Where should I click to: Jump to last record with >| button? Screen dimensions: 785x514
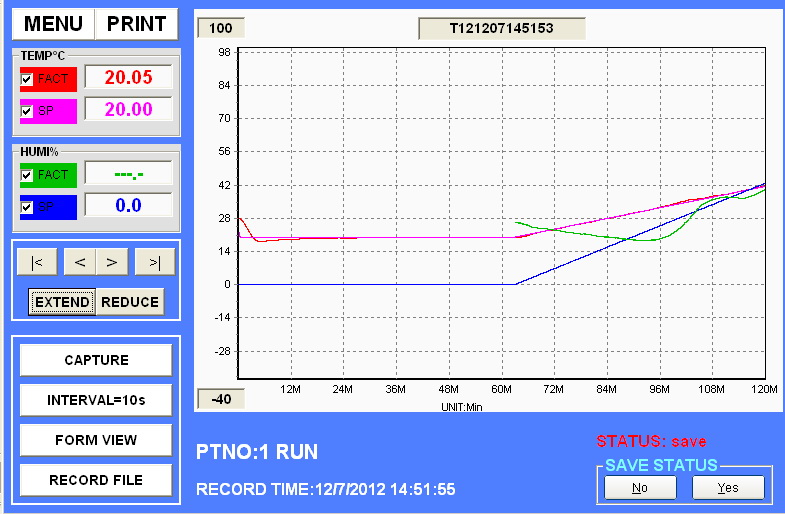(155, 262)
